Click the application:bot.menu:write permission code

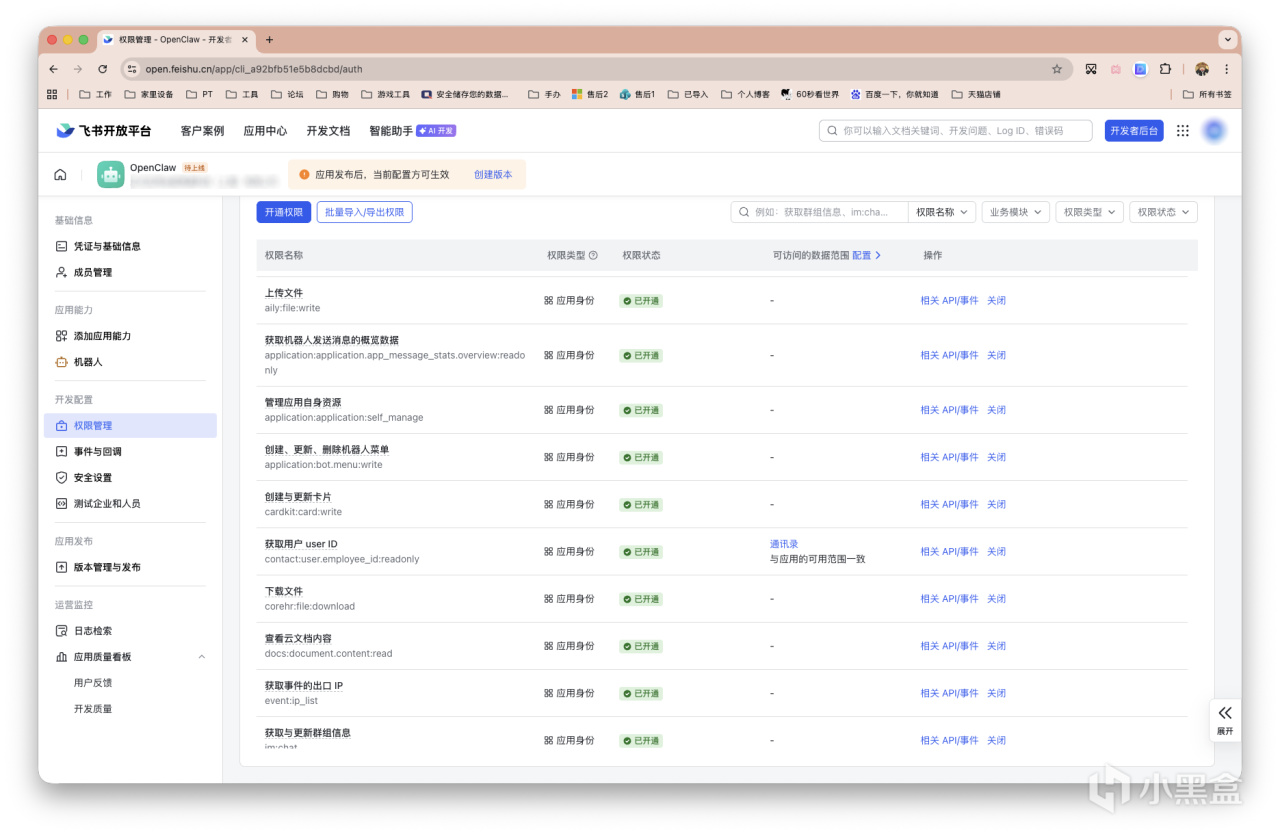point(323,465)
